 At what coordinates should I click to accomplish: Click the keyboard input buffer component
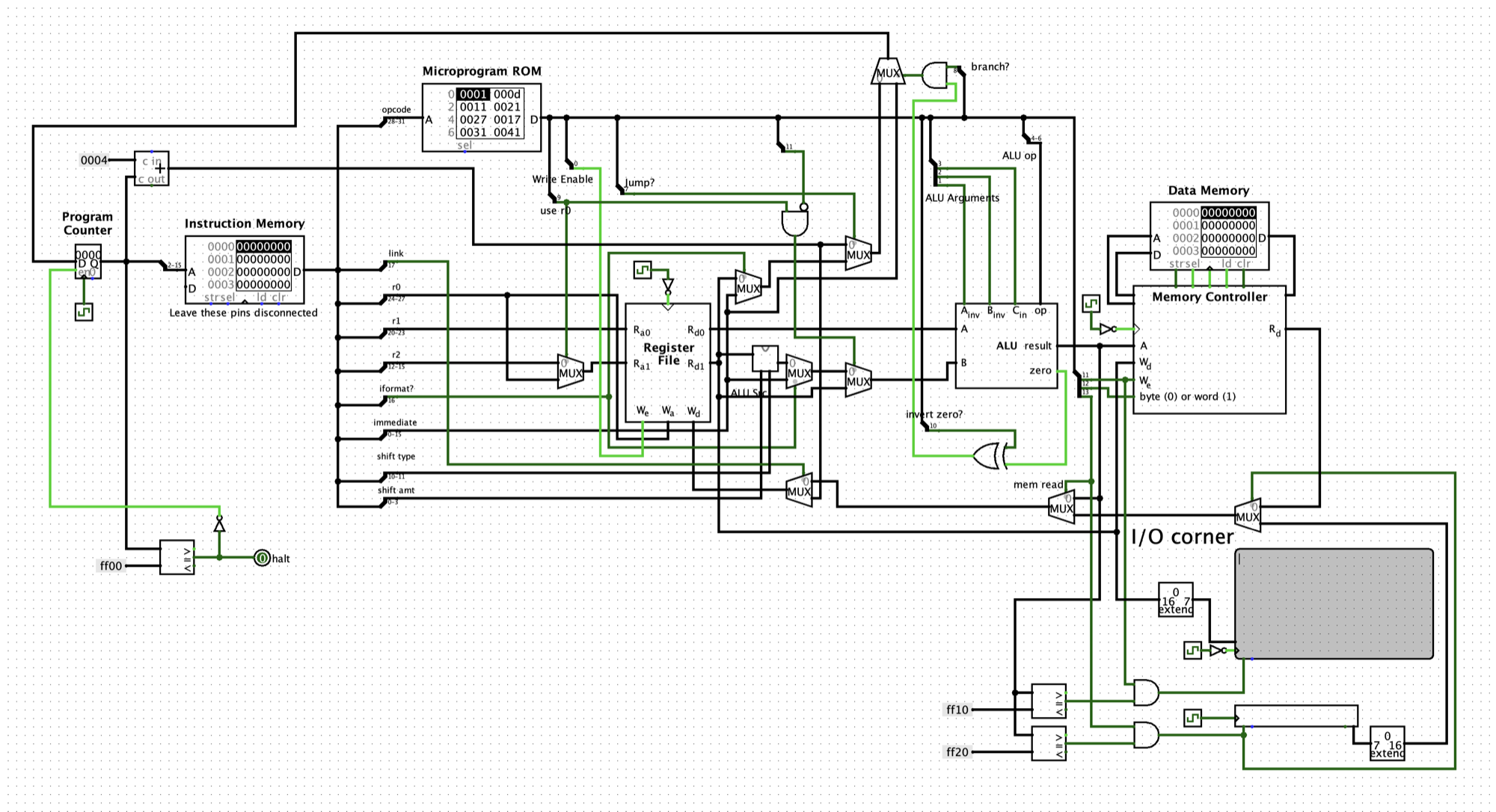[1296, 716]
